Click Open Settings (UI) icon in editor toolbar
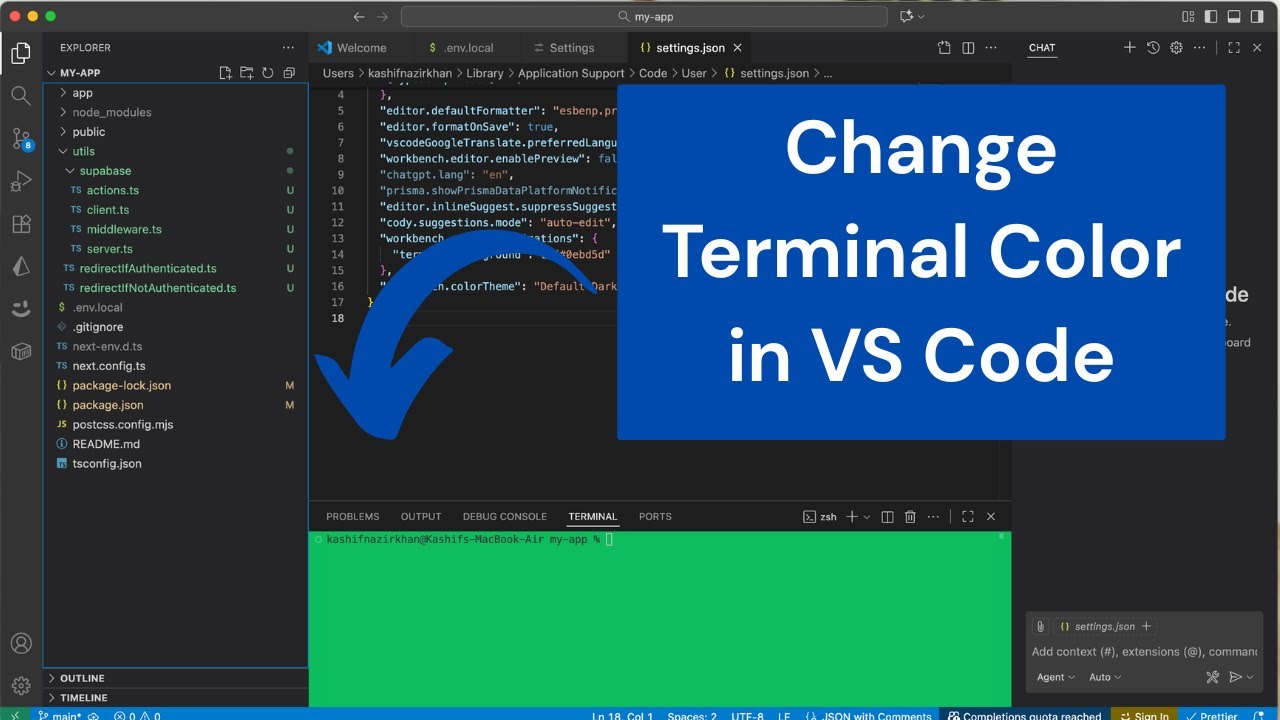 (x=944, y=47)
